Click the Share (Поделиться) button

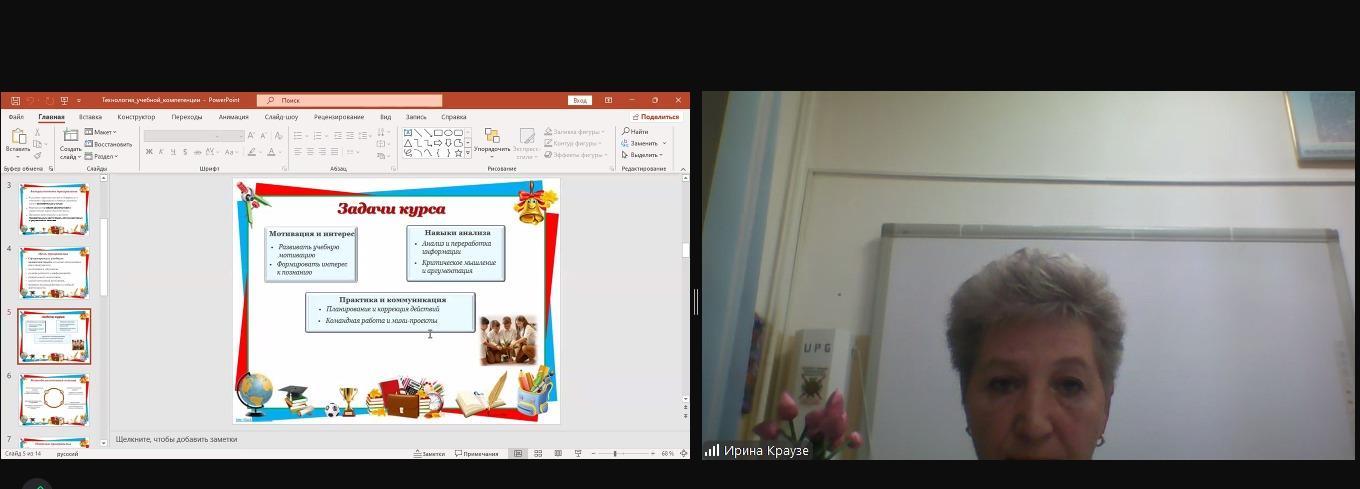tap(656, 117)
